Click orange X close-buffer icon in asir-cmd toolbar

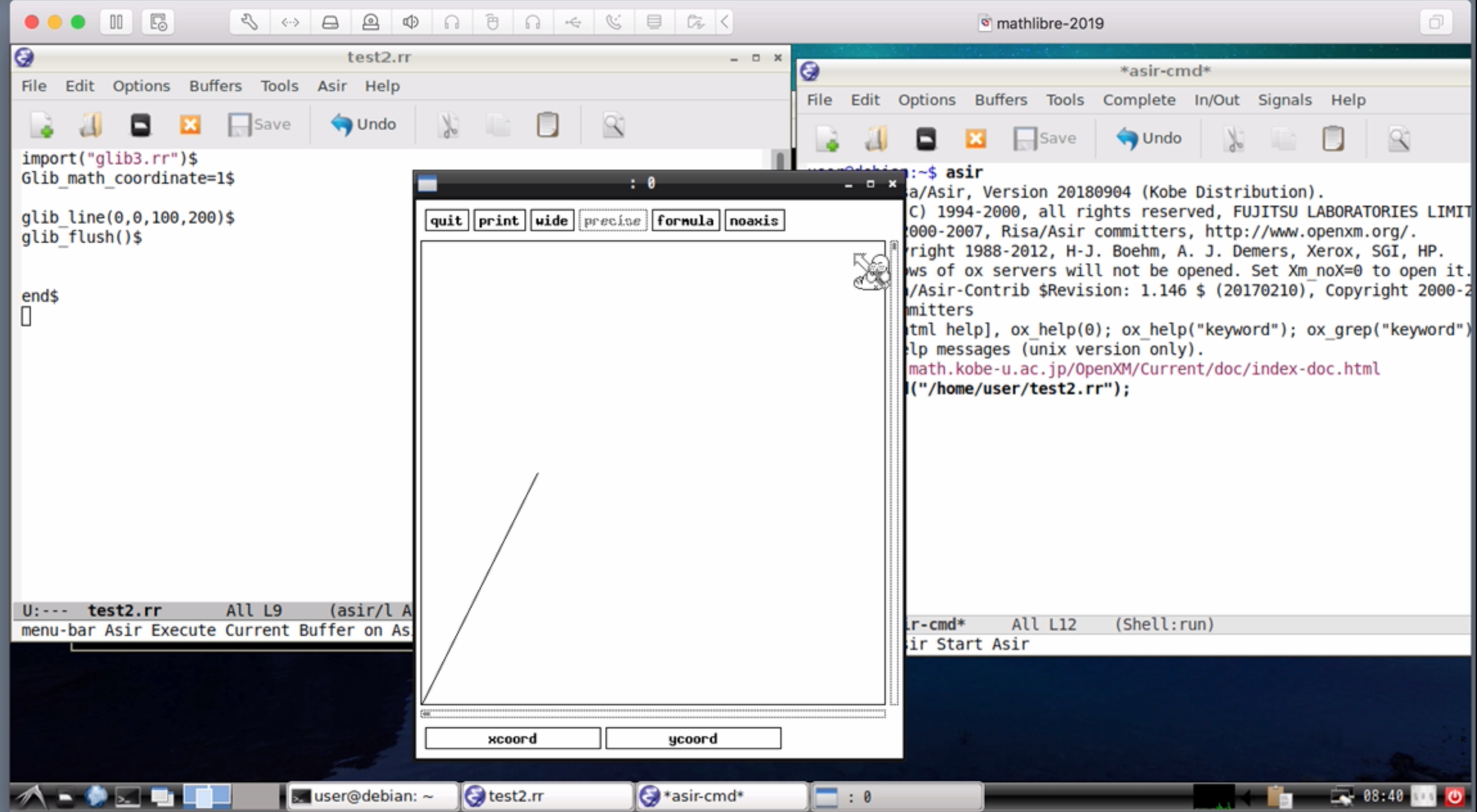tap(976, 139)
